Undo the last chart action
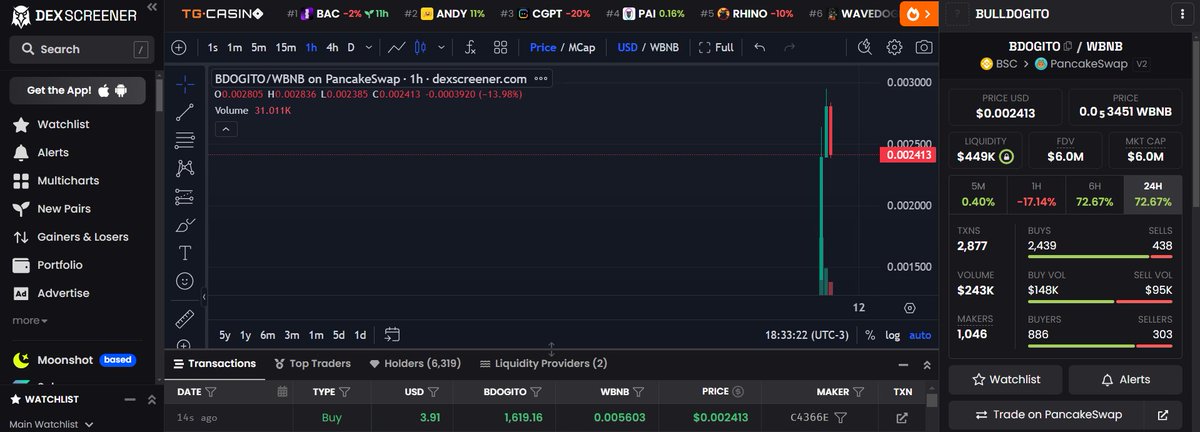 (x=760, y=47)
